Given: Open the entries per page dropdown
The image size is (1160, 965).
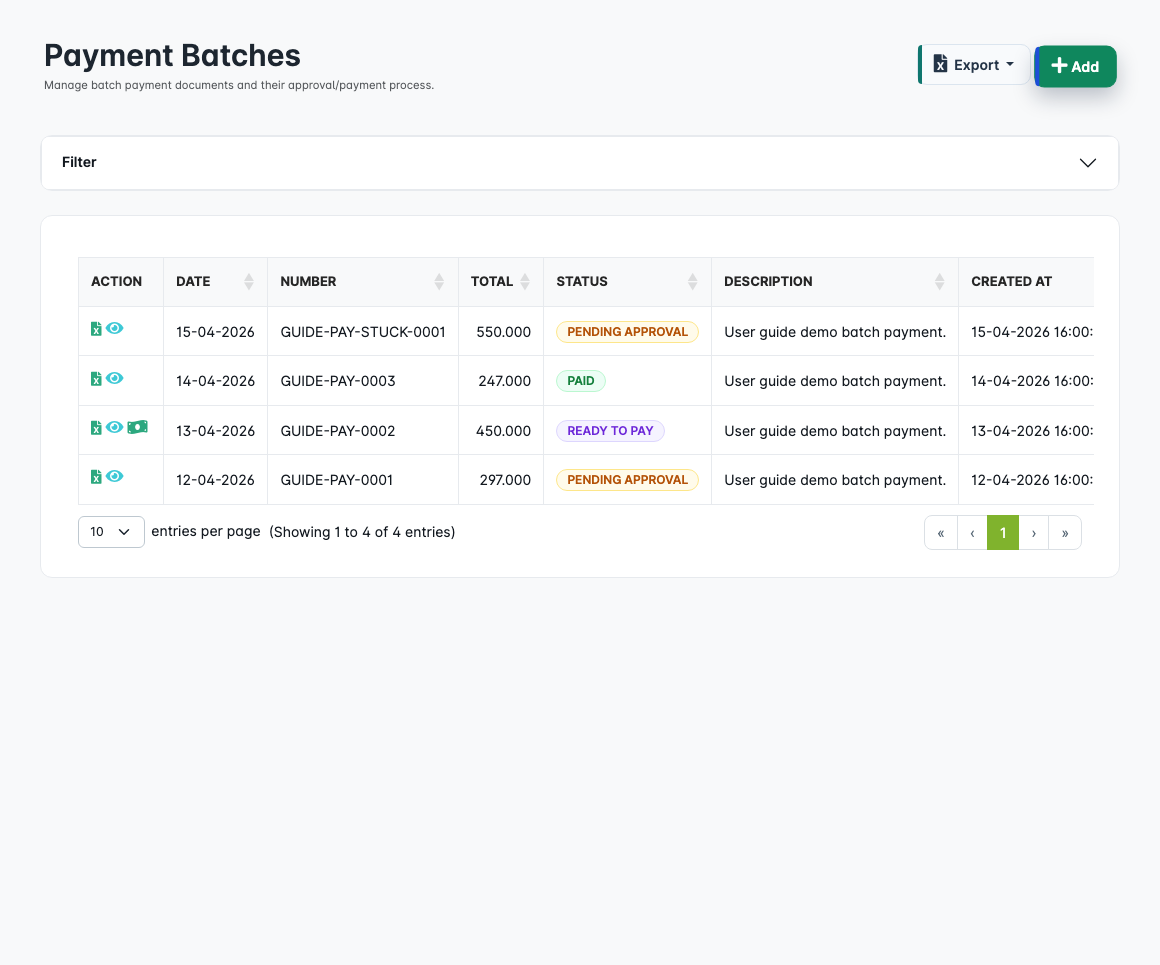Looking at the screenshot, I should pyautogui.click(x=110, y=531).
